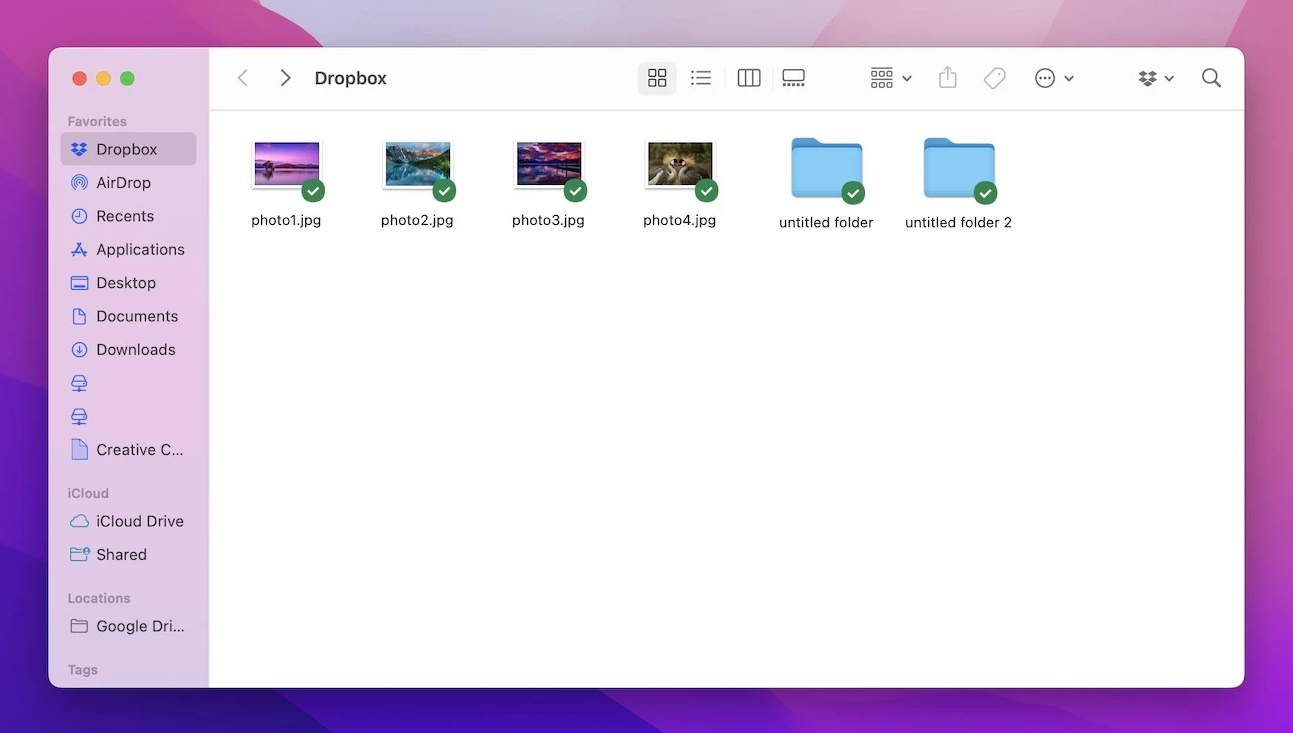This screenshot has height=733, width=1293.
Task: Open the Share icon in toolbar
Action: pyautogui.click(x=947, y=77)
